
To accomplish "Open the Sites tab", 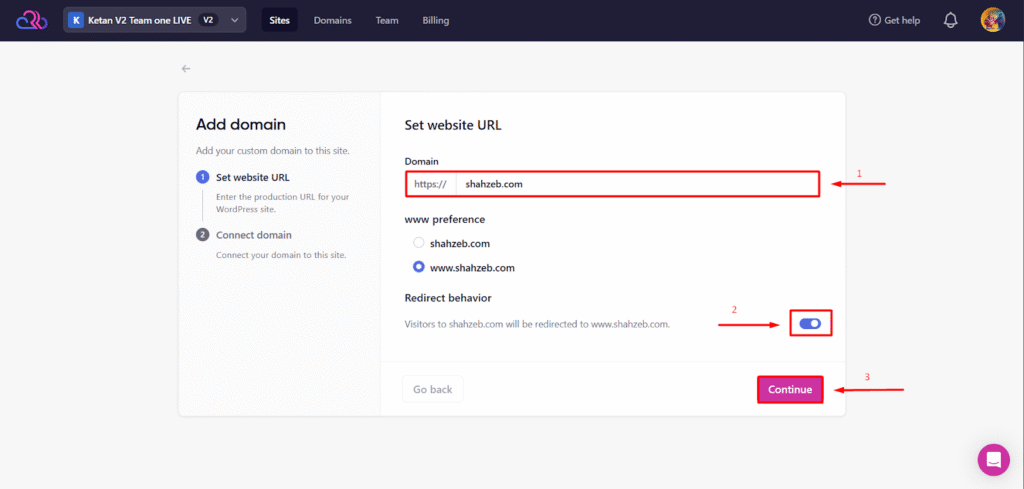I will [279, 20].
